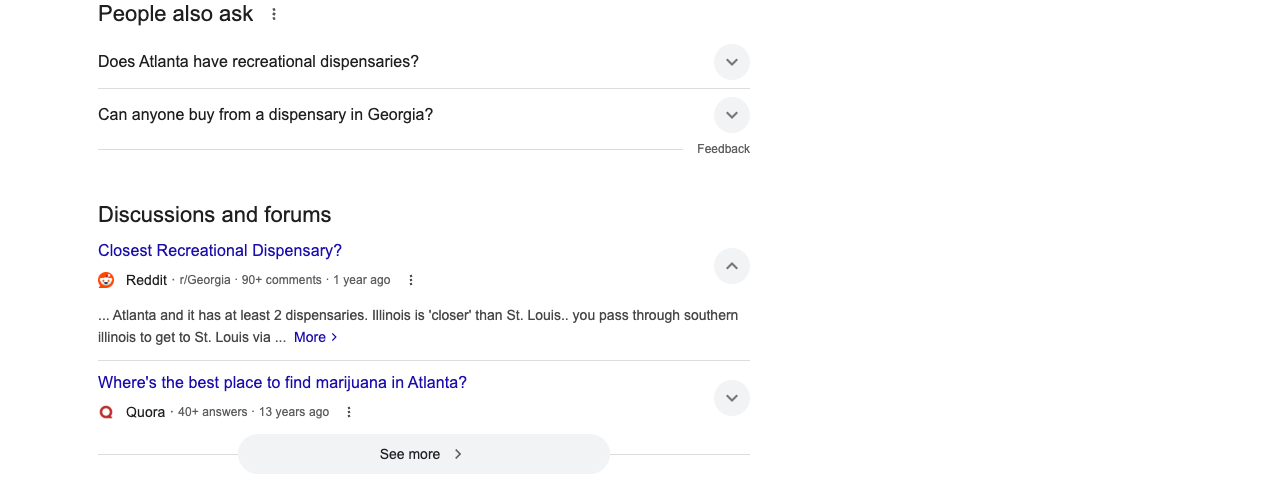1280x490 pixels.
Task: Expand chevron for dispensary in Georgia question
Action: 732,115
